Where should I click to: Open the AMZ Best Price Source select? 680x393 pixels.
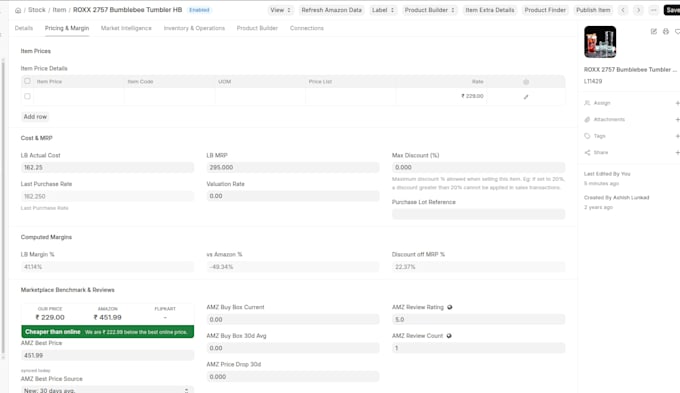click(107, 390)
